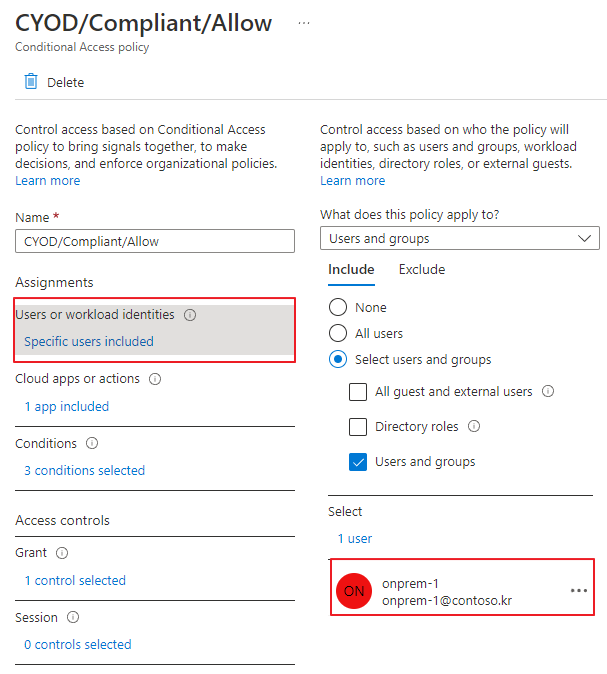
Task: Click the Delete button label
Action: click(x=65, y=82)
